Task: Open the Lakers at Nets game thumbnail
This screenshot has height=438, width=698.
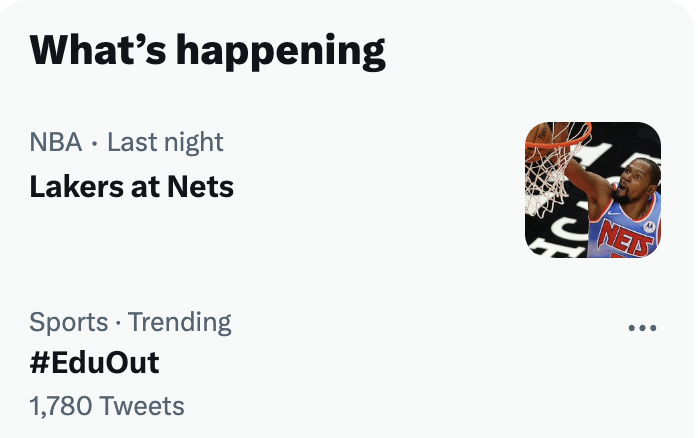Action: pyautogui.click(x=593, y=190)
